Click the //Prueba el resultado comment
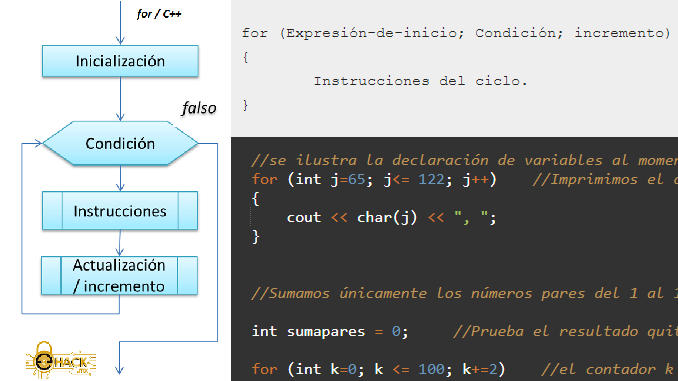678x381 pixels. tap(565, 332)
